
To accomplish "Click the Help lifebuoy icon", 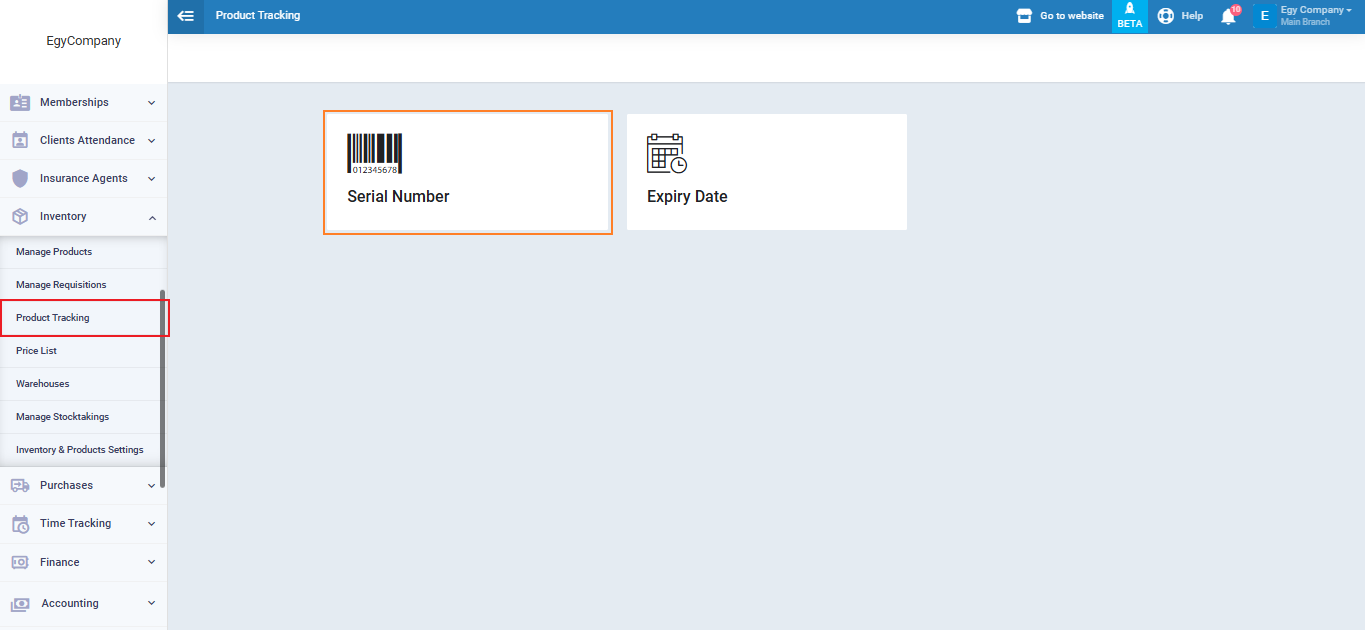I will click(x=1165, y=16).
